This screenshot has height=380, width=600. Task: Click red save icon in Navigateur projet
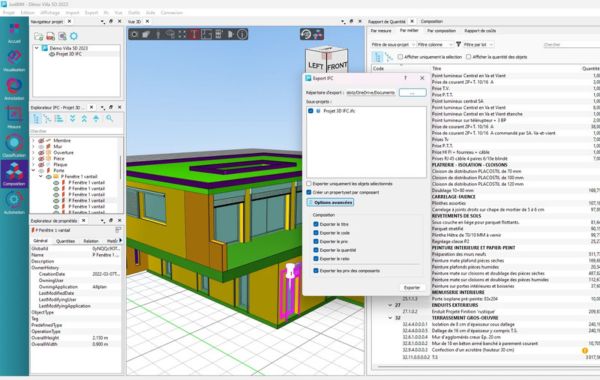click(x=51, y=36)
